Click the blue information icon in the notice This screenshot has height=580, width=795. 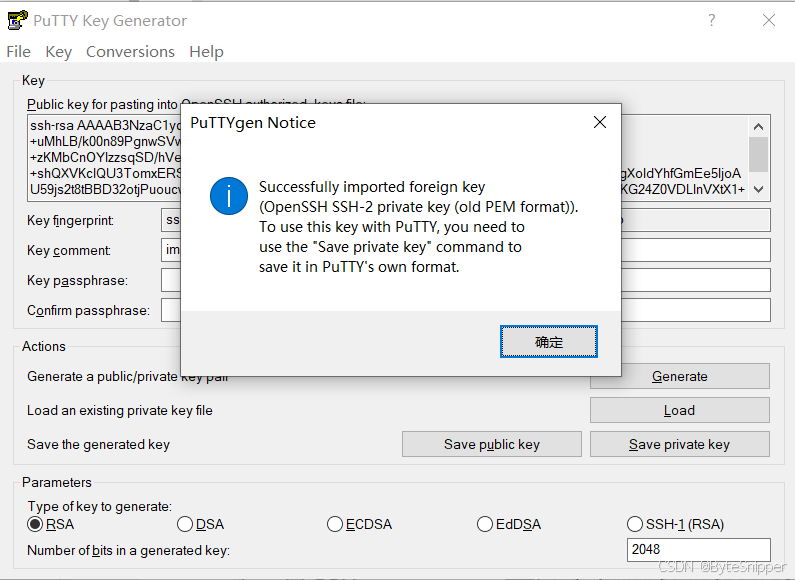coord(229,196)
